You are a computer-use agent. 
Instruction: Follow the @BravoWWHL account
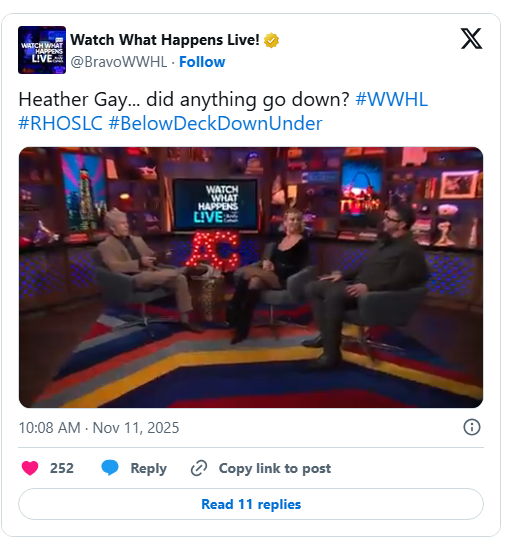pos(202,62)
